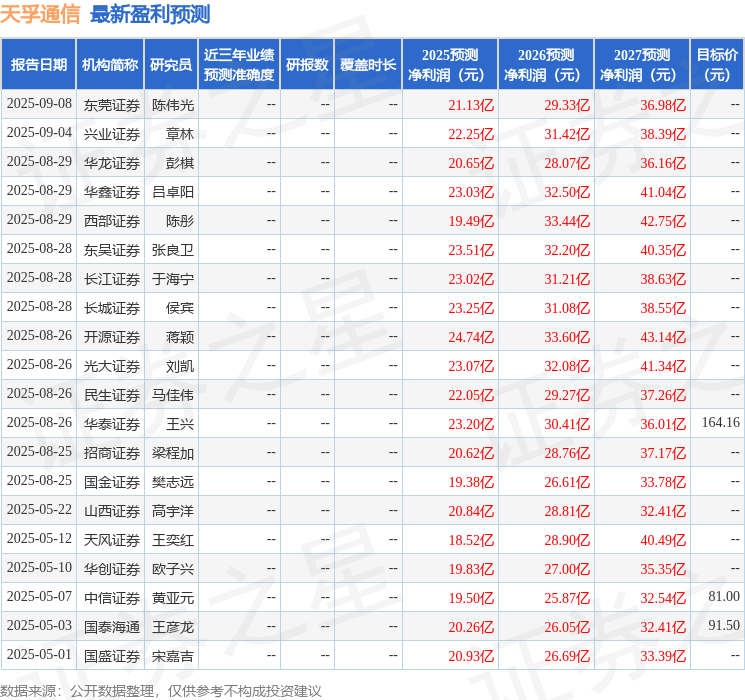Select the 华创证券 institution cell

pos(112,569)
